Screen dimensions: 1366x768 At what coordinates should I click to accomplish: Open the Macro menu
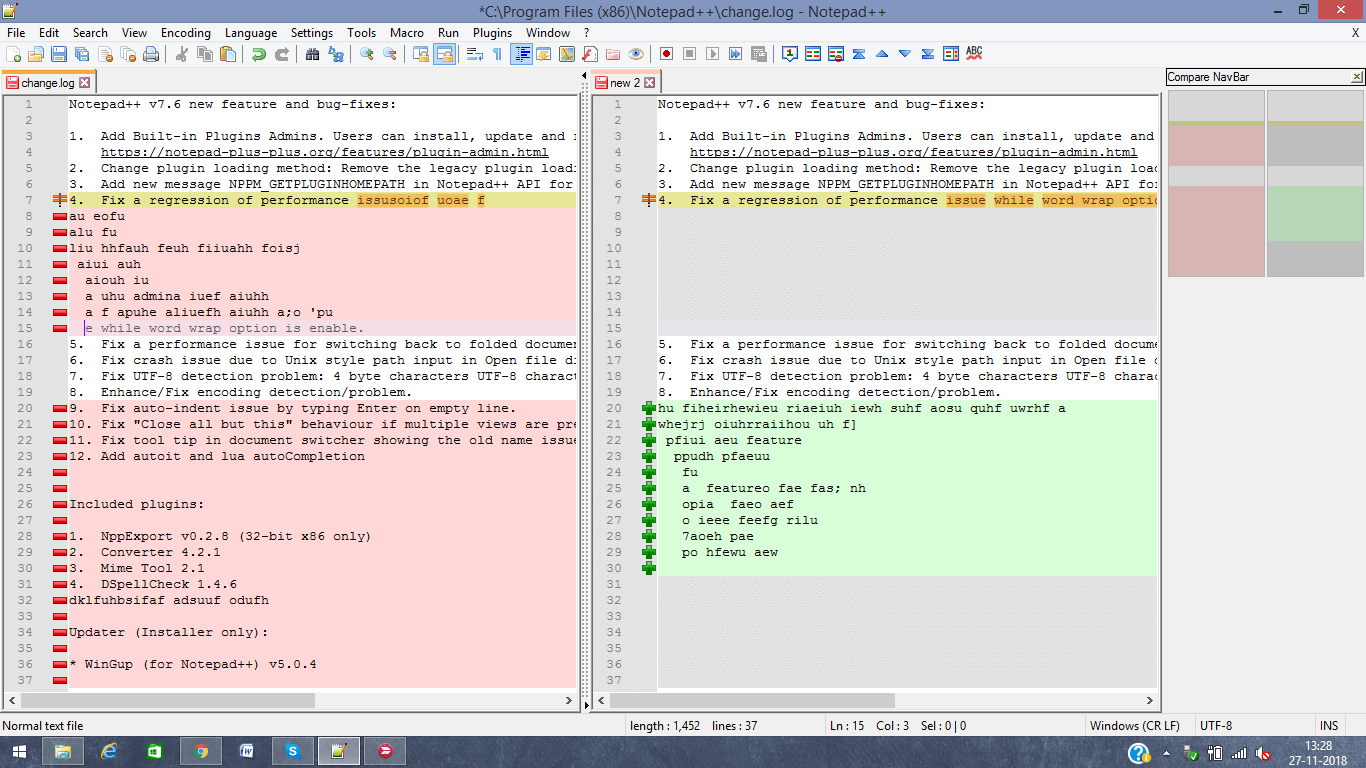point(407,33)
